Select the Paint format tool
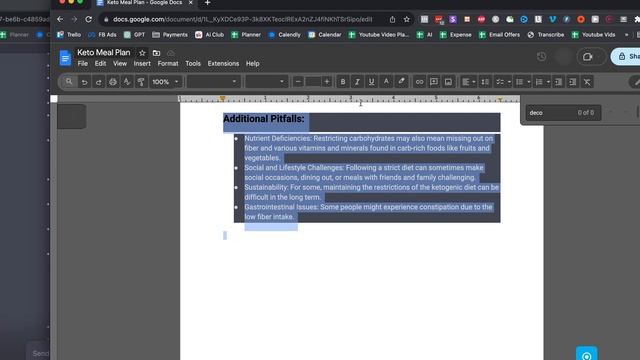This screenshot has width=640, height=360. pos(141,82)
